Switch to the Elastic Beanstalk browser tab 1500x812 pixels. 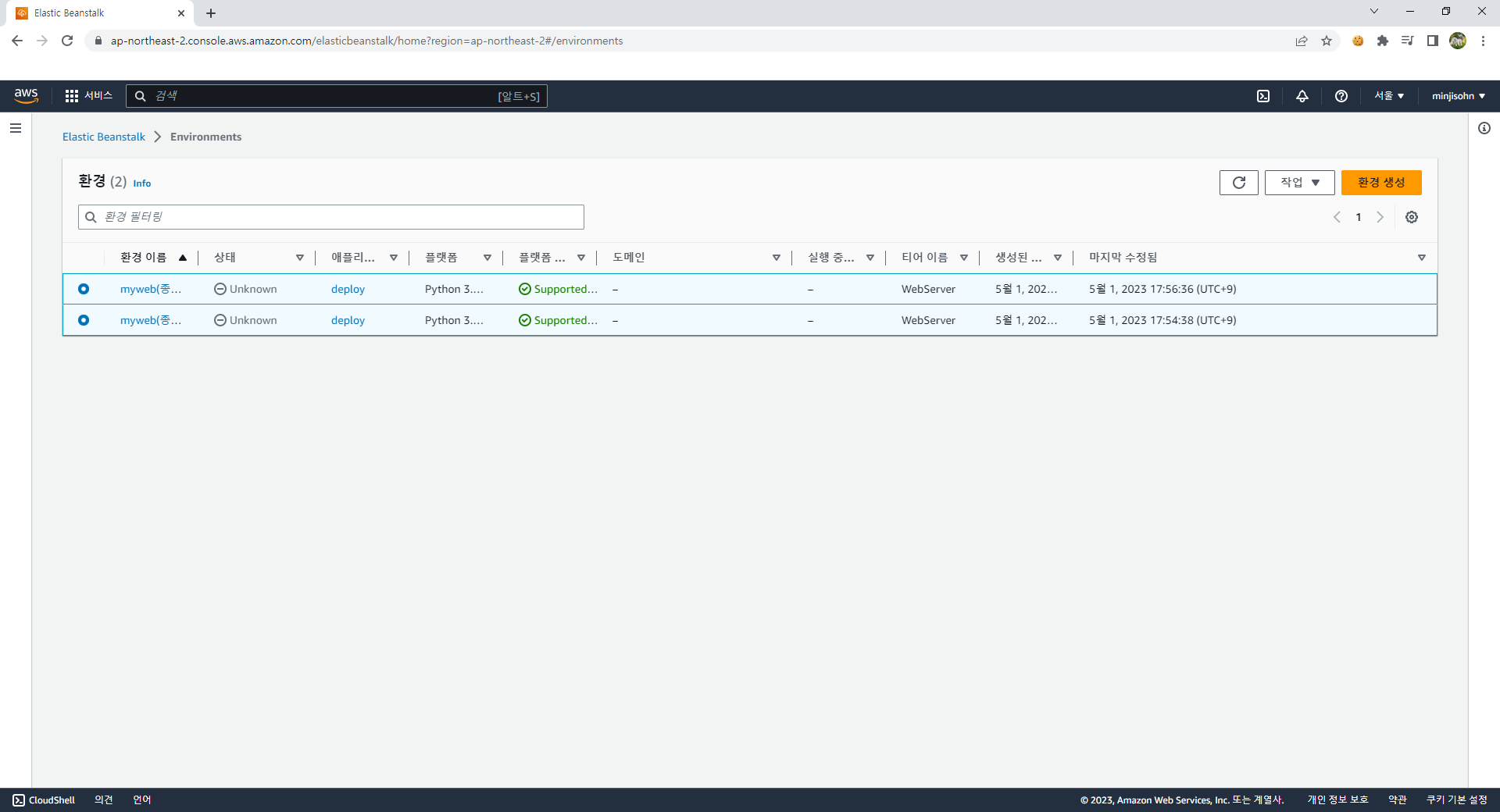click(x=100, y=13)
